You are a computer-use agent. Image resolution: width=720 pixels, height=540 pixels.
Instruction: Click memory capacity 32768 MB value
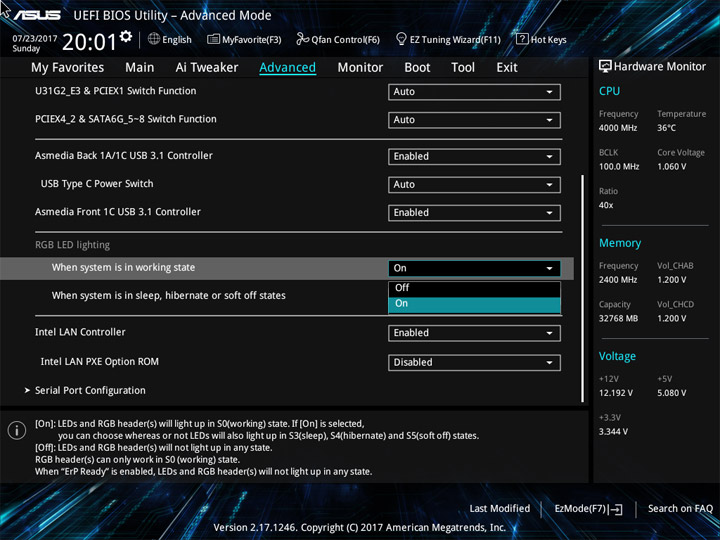click(618, 318)
